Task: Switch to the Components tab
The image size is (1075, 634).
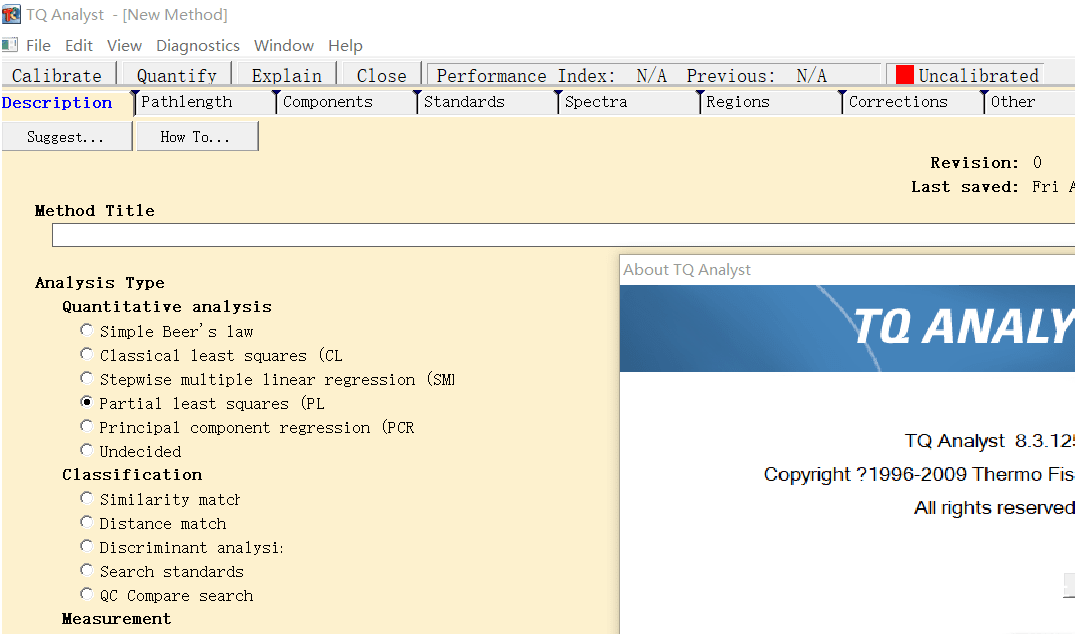Action: tap(328, 102)
